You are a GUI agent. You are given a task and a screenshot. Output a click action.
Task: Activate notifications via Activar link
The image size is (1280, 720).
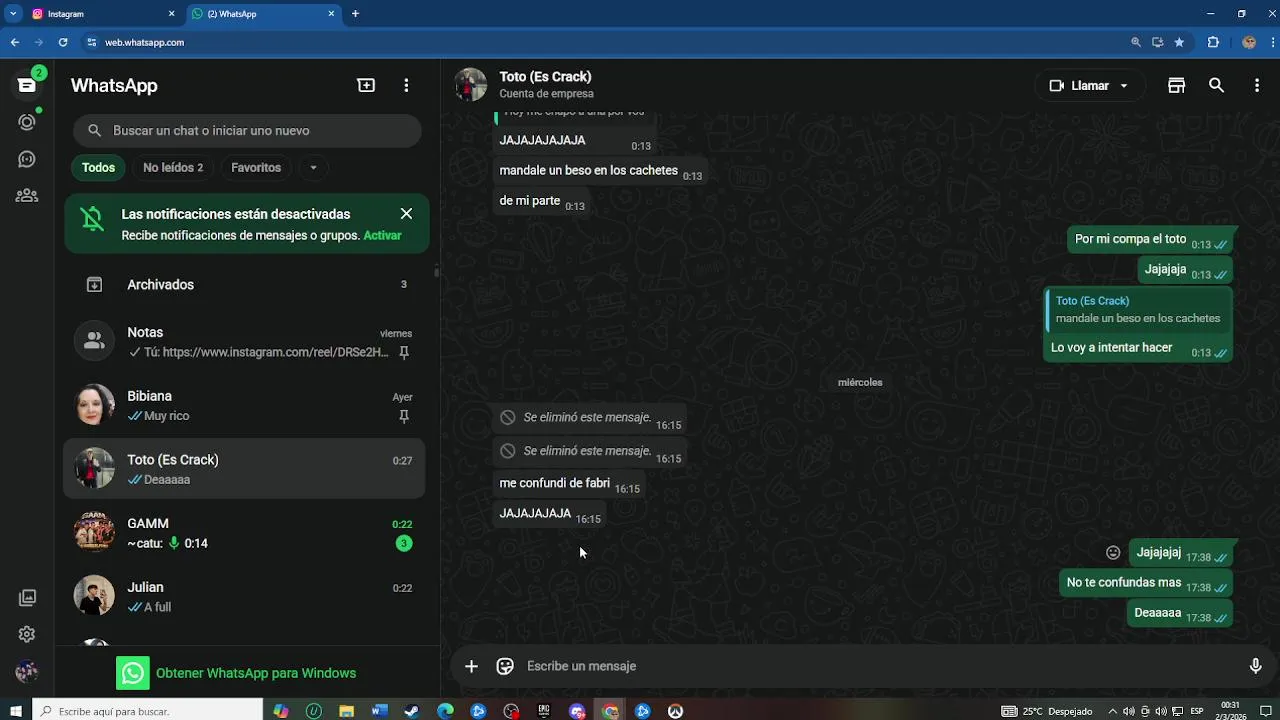coord(382,236)
